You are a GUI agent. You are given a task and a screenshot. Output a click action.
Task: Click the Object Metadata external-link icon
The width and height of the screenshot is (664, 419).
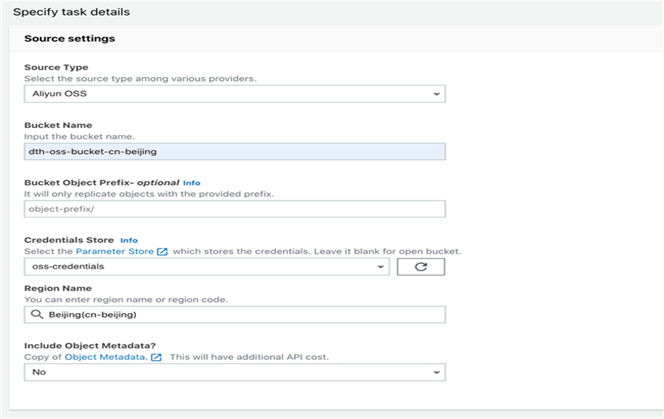click(156, 356)
